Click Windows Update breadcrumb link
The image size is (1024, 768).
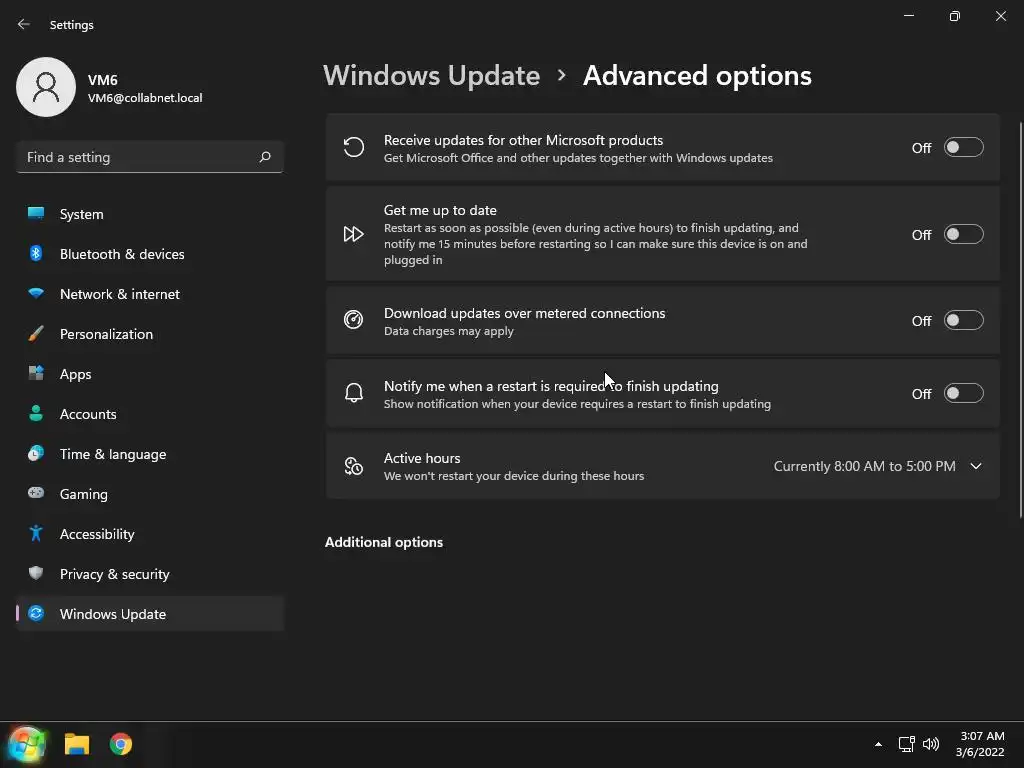tap(432, 76)
